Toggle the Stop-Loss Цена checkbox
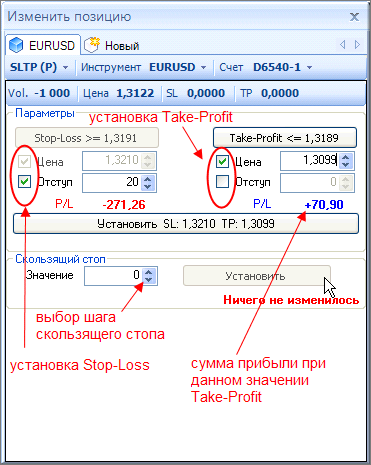The width and height of the screenshot is (371, 465). click(x=24, y=162)
